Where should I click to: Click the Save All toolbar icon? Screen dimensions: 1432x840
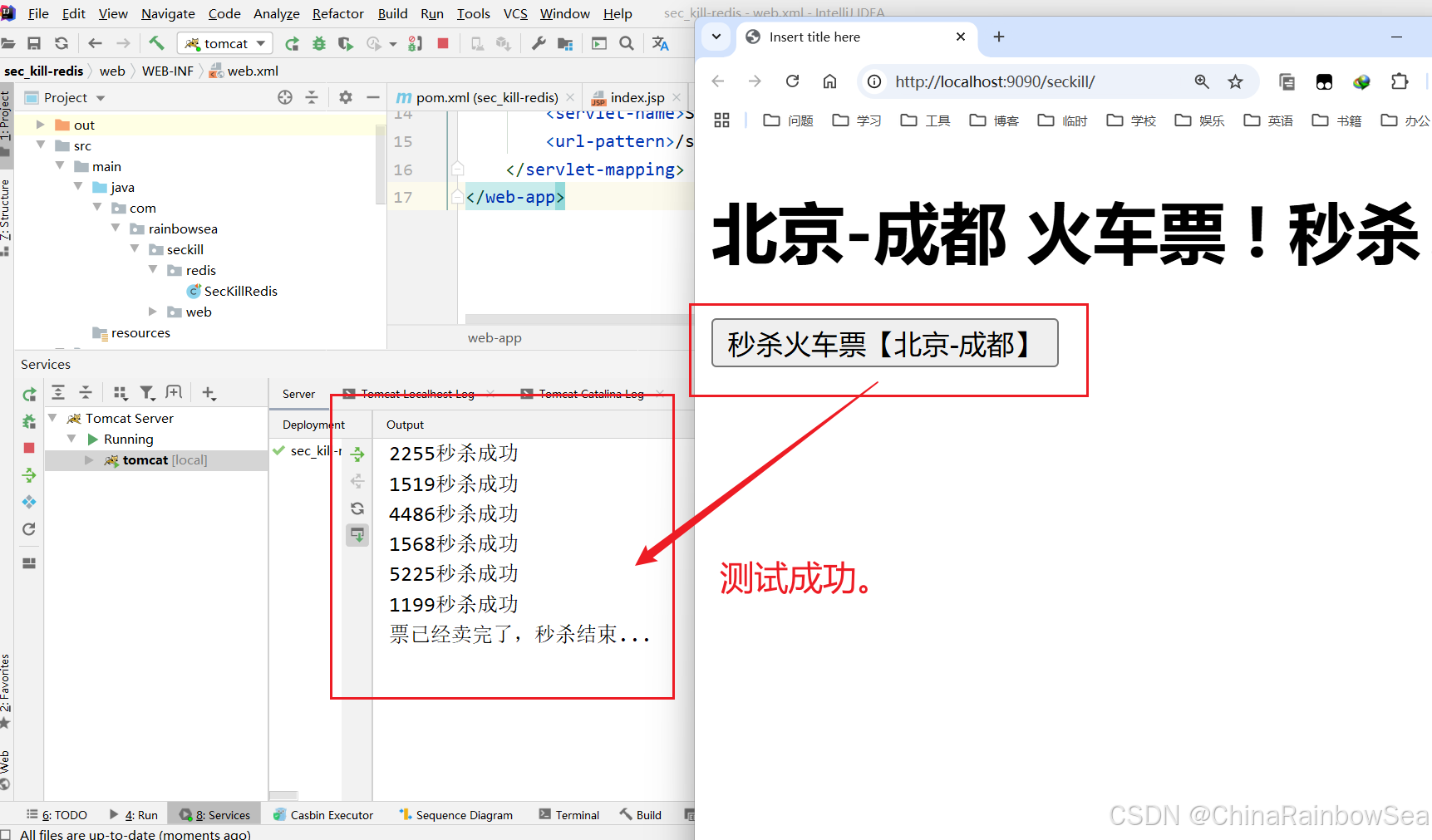(34, 43)
